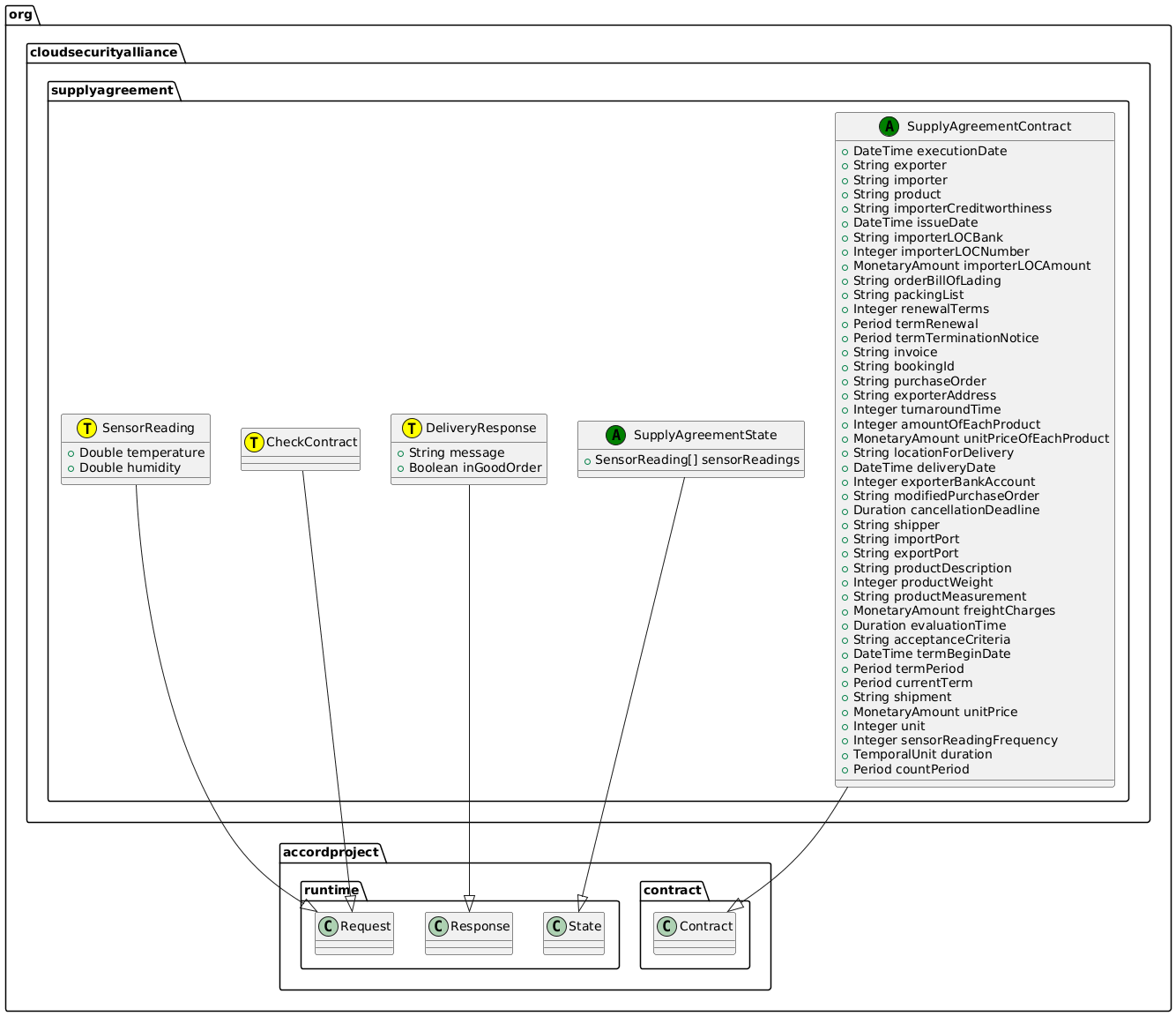Select the org package tab

[19, 14]
